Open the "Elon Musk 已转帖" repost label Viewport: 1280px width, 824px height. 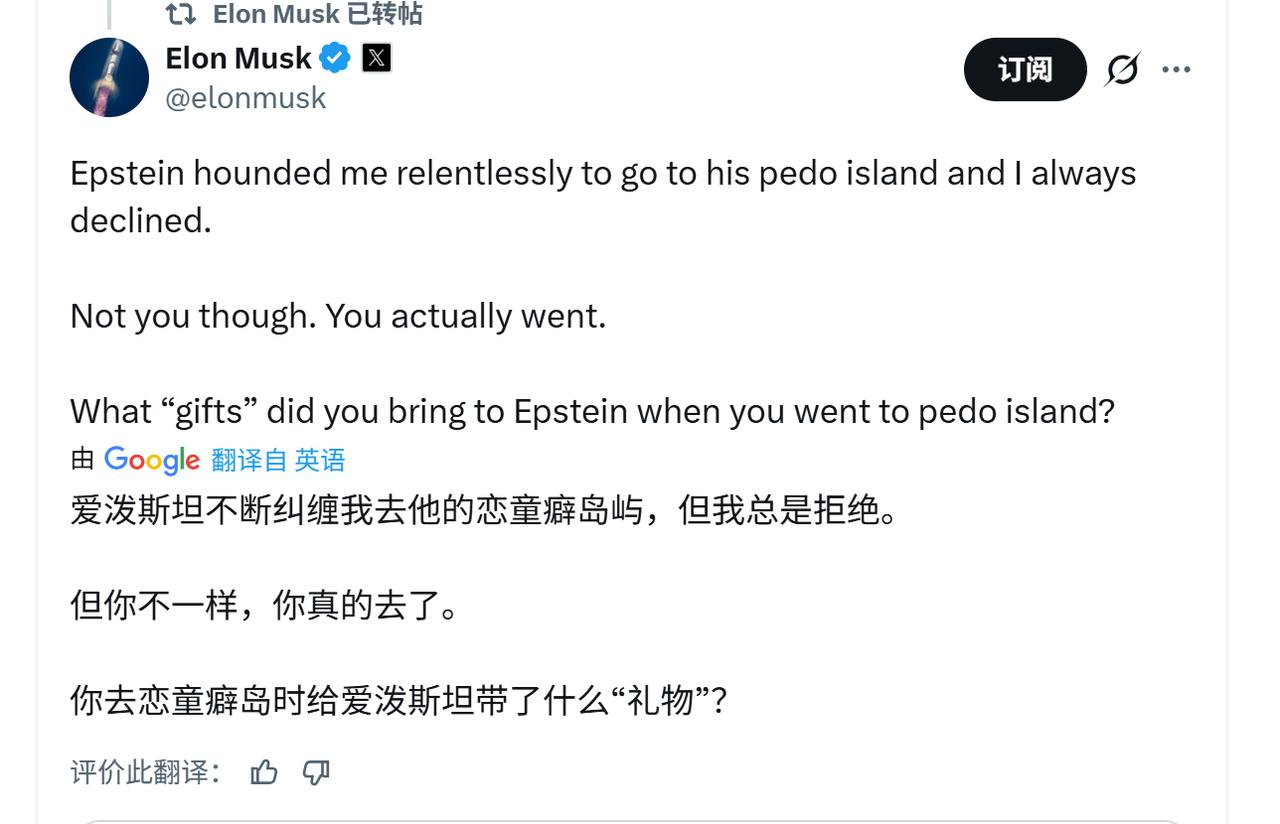(x=317, y=14)
